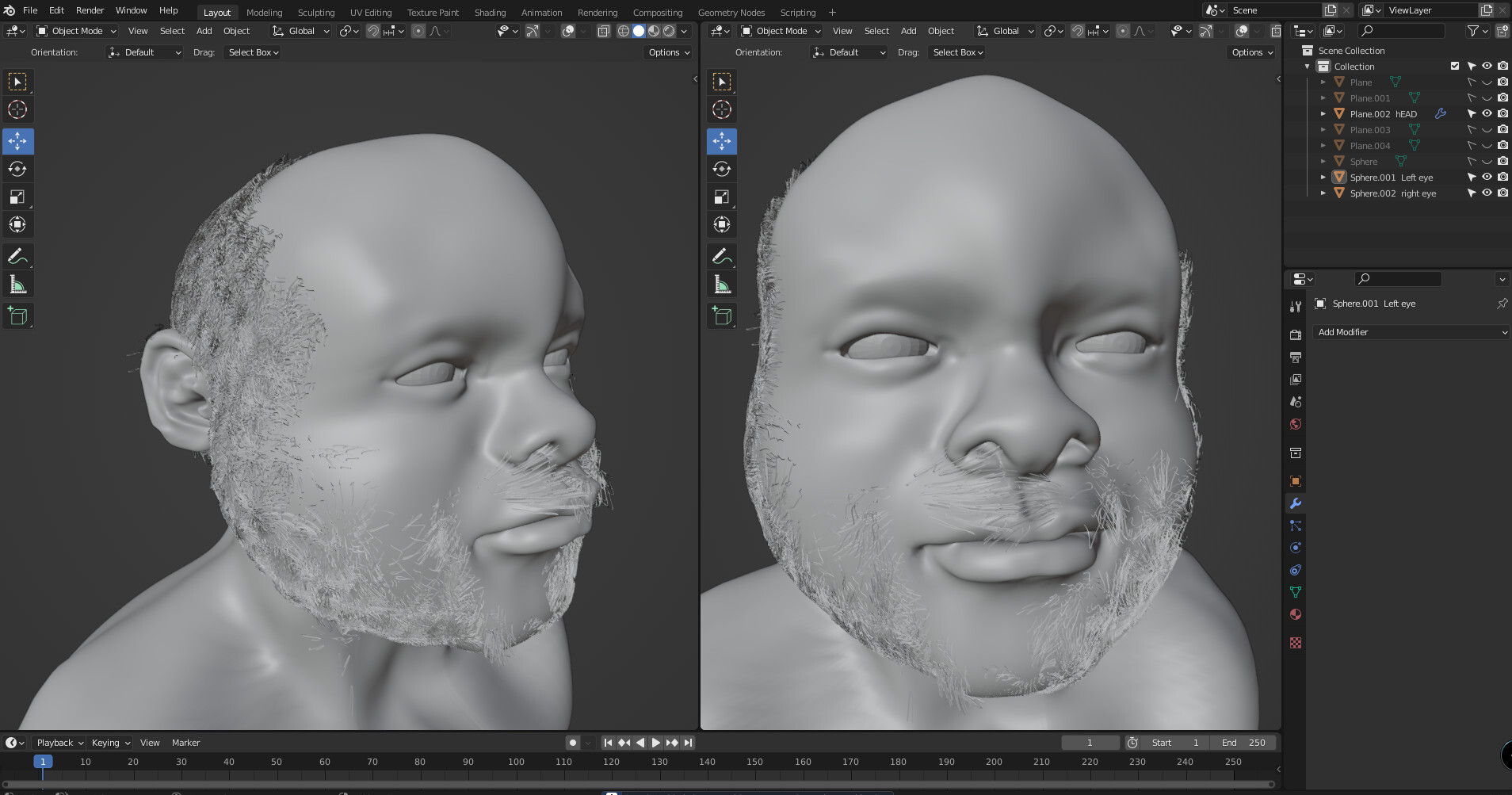Open the Render Properties camera tab
Image resolution: width=1512 pixels, height=795 pixels.
(x=1296, y=334)
